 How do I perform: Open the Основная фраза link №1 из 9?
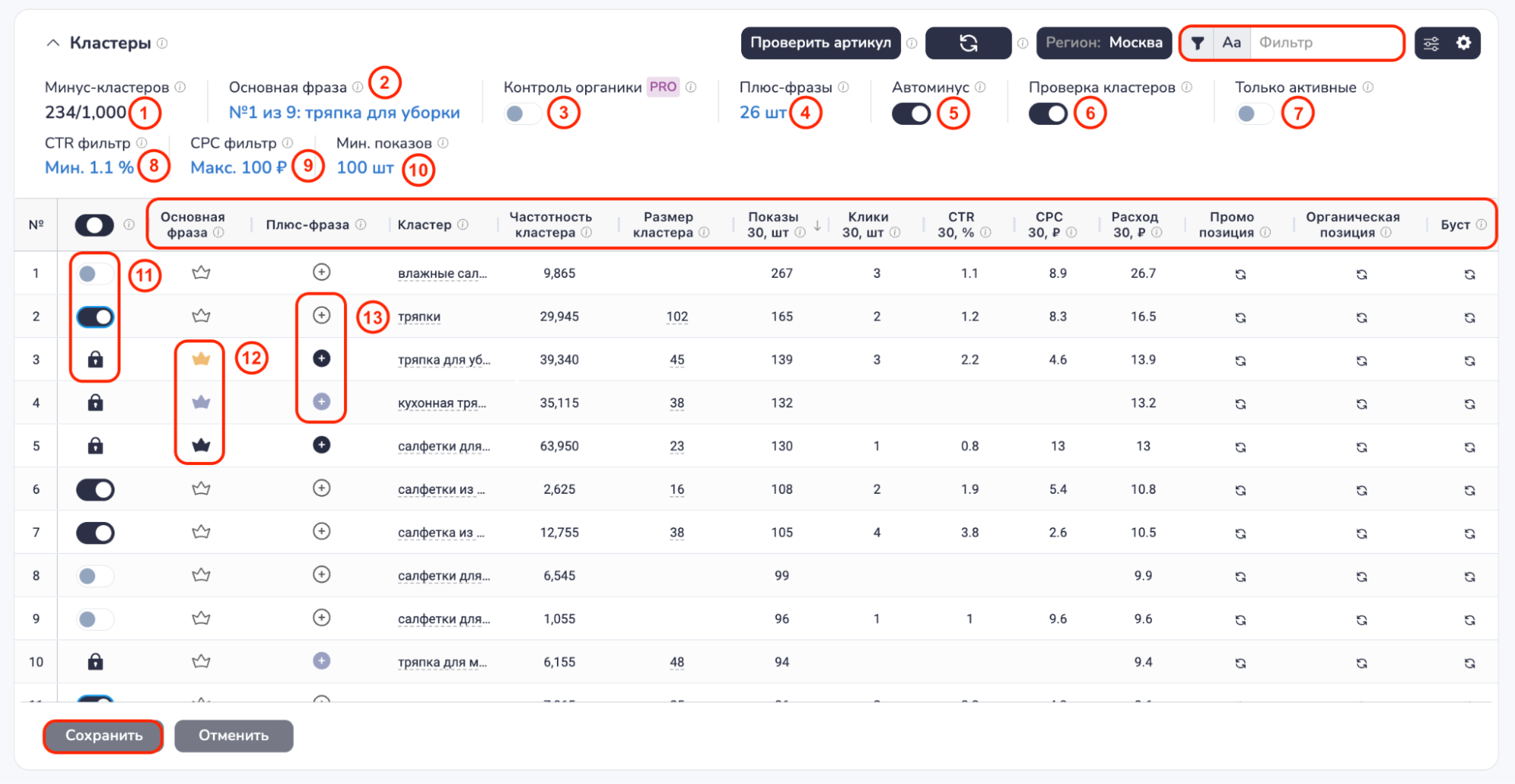pyautogui.click(x=344, y=113)
